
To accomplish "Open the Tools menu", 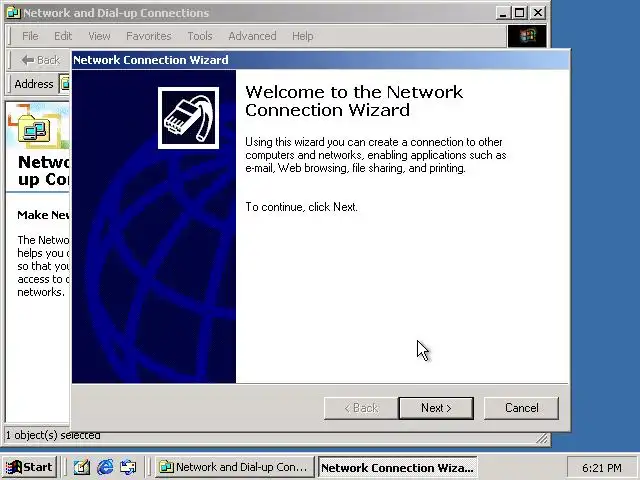I will pos(200,36).
